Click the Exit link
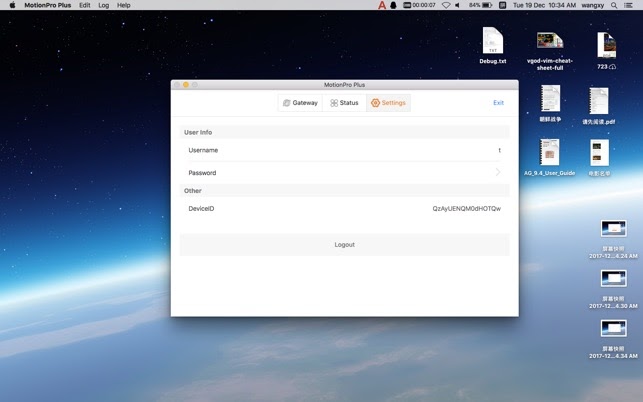The image size is (643, 402). click(x=498, y=103)
